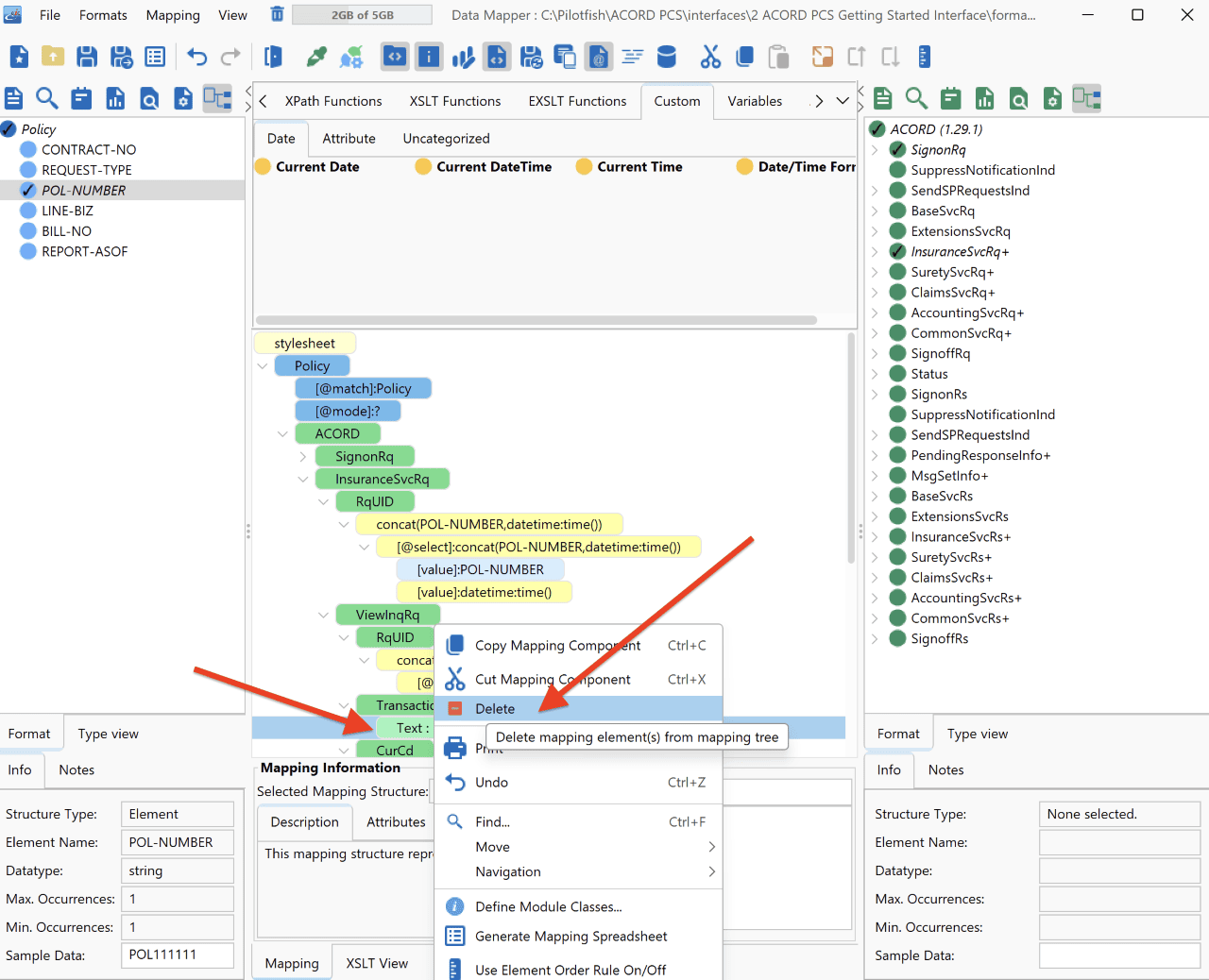The width and height of the screenshot is (1209, 980).
Task: Expand SignonRq in the ACORD target tree
Action: (x=875, y=150)
